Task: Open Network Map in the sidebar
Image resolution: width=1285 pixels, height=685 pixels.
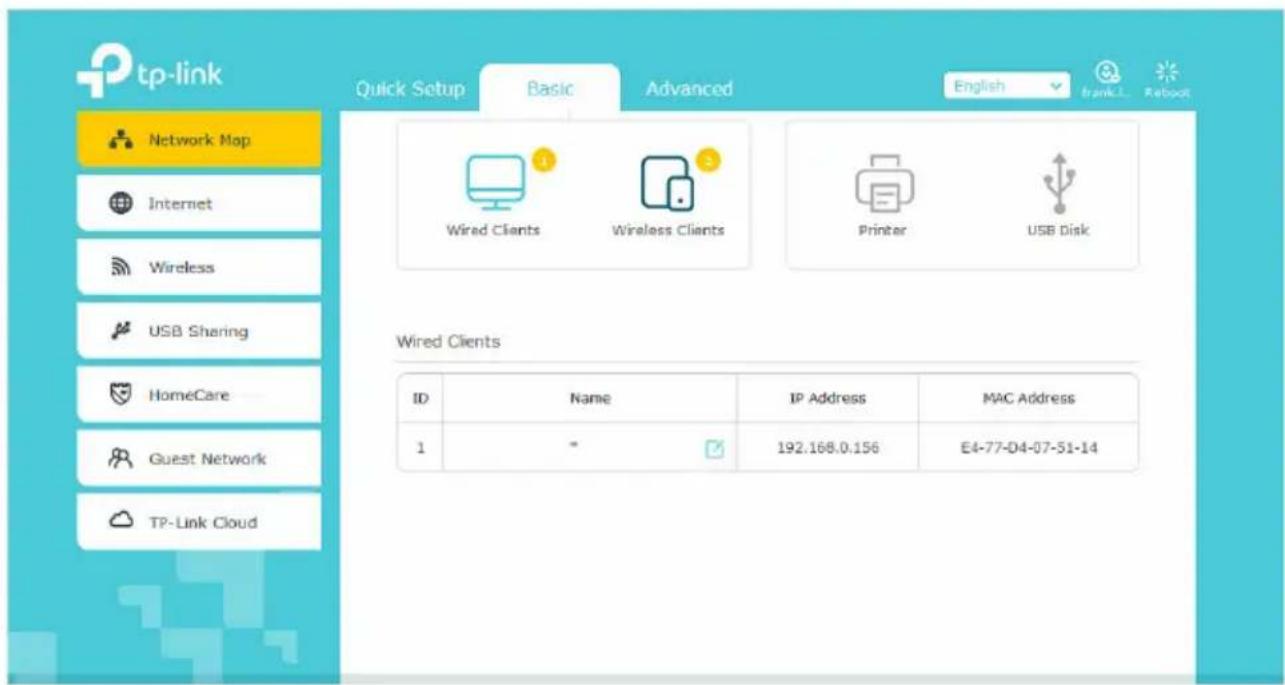Action: point(199,140)
